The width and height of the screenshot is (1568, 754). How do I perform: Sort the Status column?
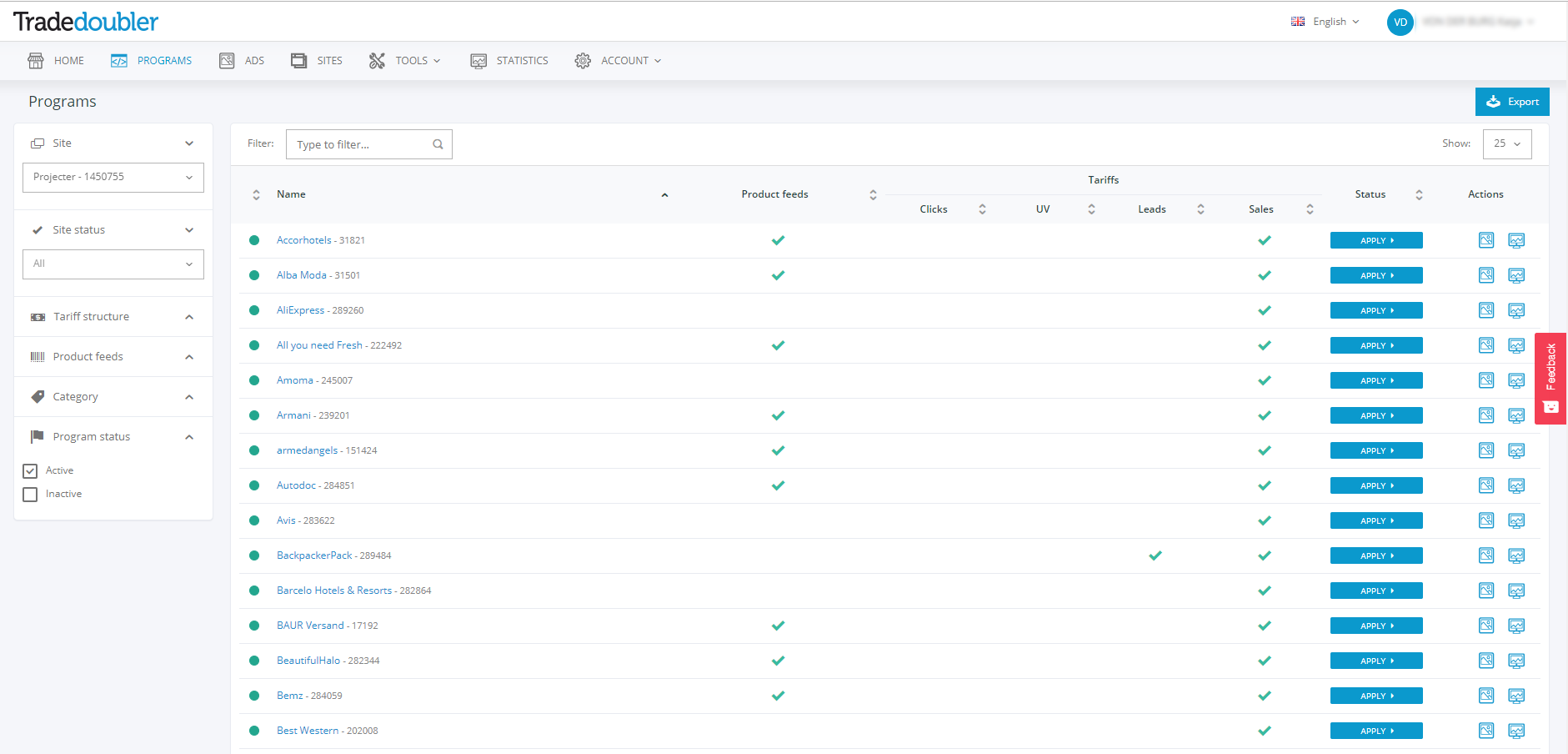click(1419, 194)
